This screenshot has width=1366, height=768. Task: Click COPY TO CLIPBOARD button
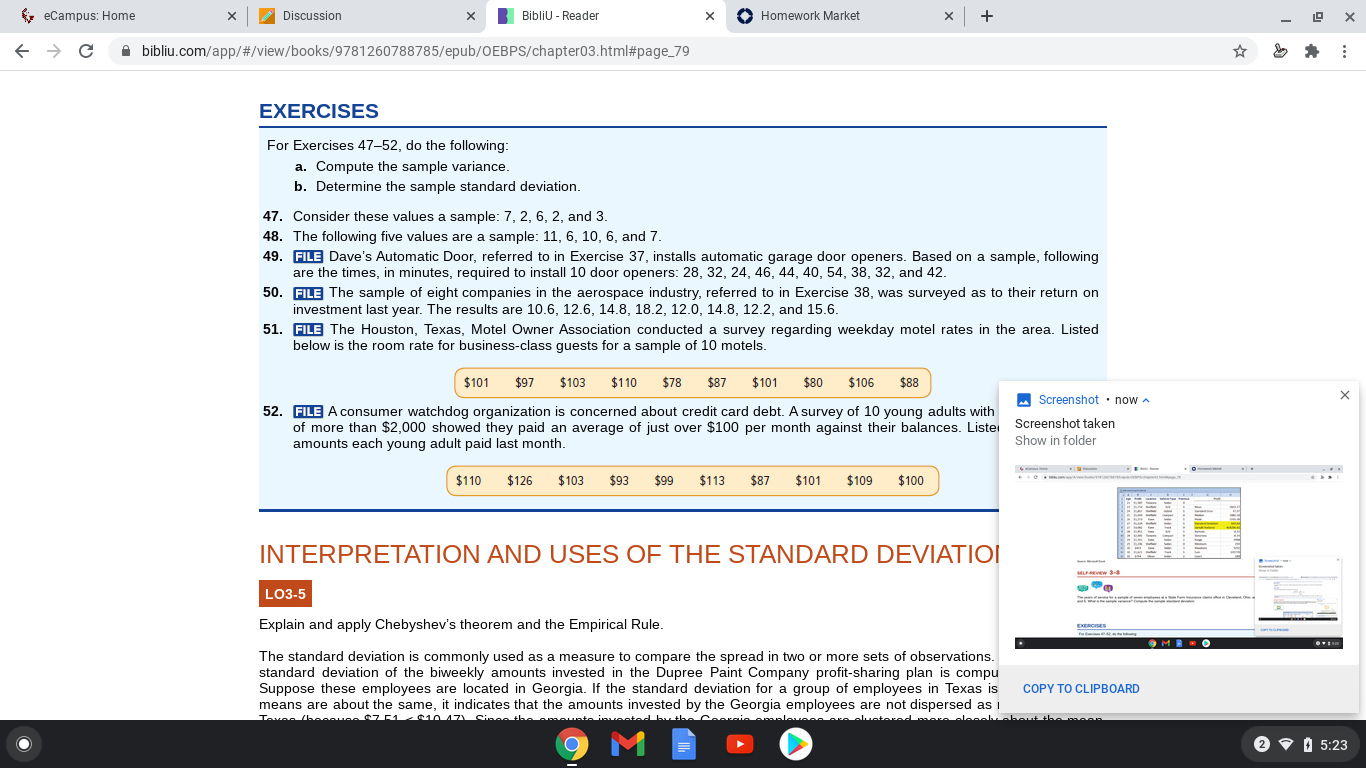point(1081,689)
